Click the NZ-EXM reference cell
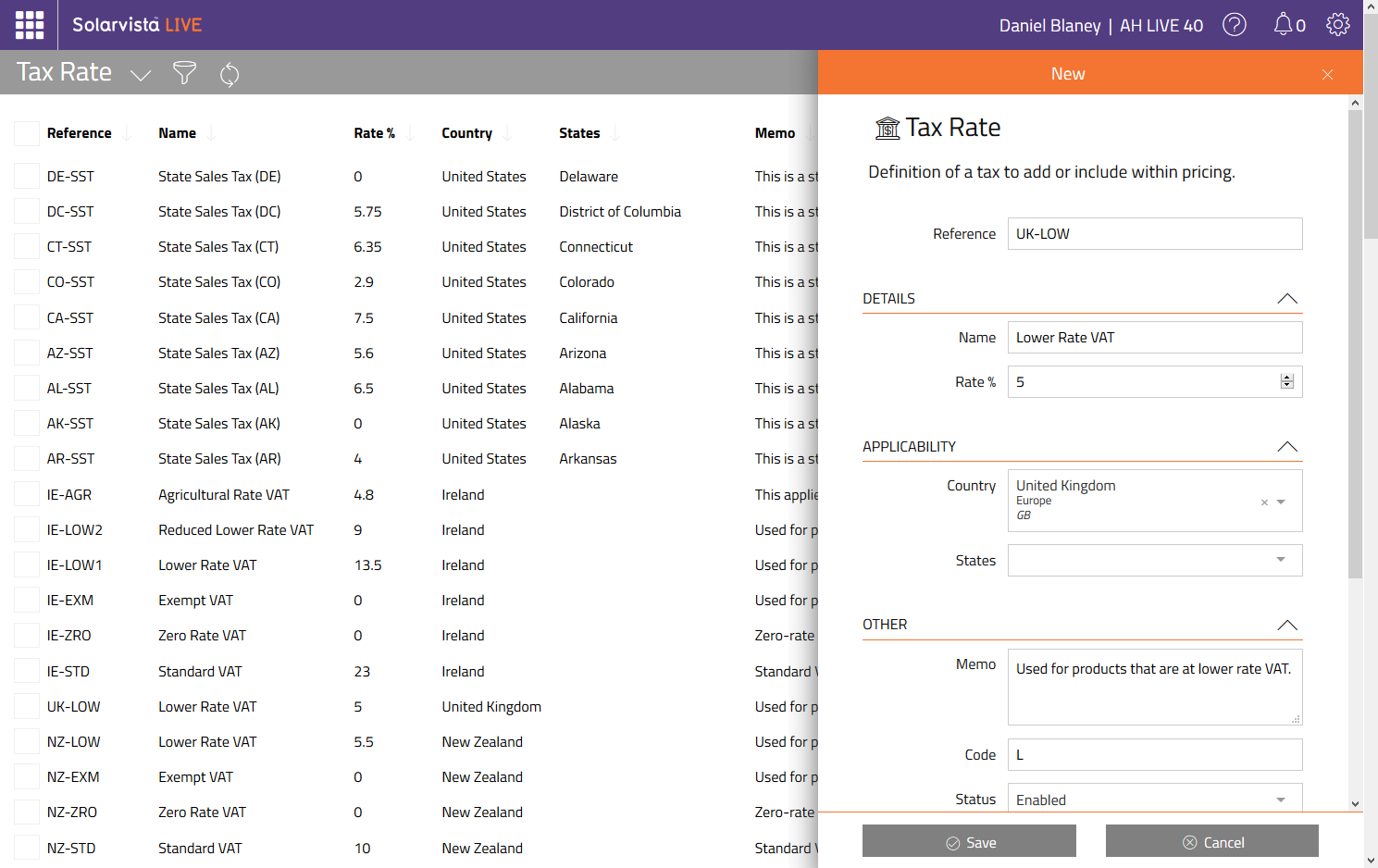The height and width of the screenshot is (868, 1378). pos(73,776)
